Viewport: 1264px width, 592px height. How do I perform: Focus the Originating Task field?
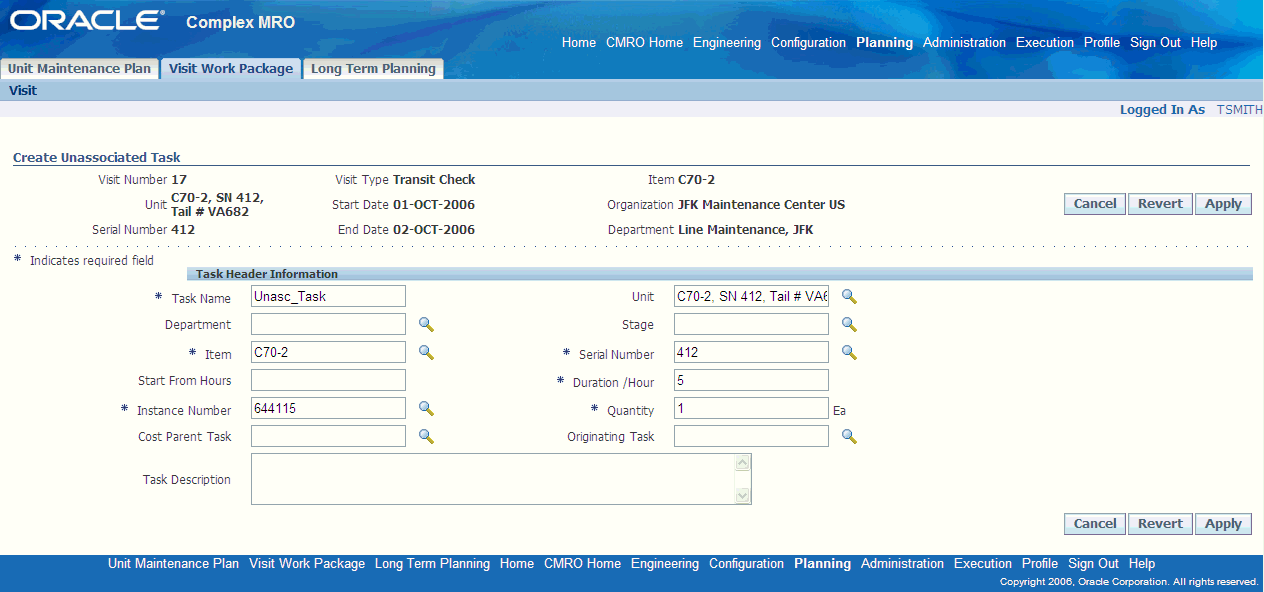point(751,436)
